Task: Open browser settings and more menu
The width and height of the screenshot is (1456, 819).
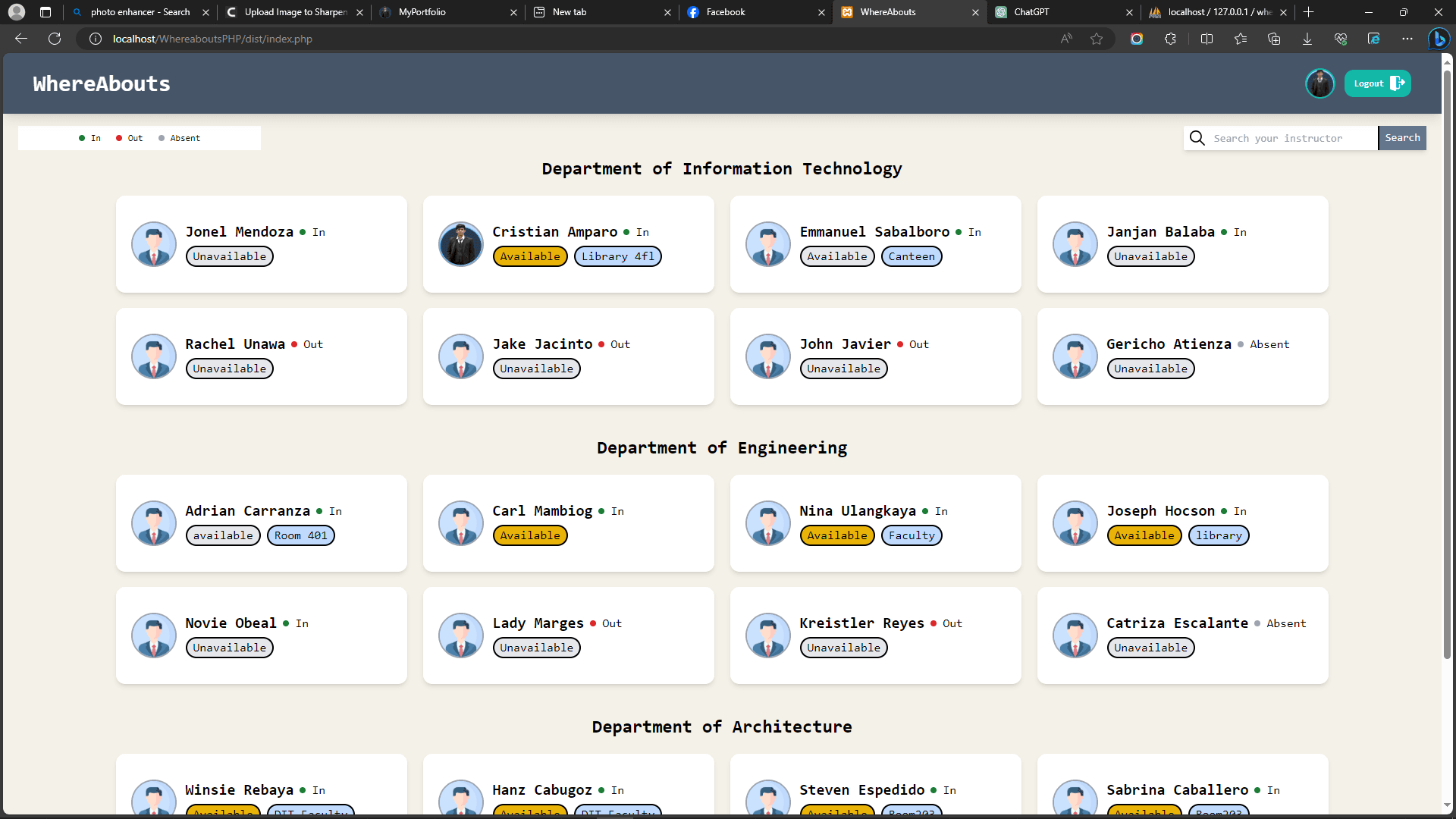Action: click(1407, 39)
